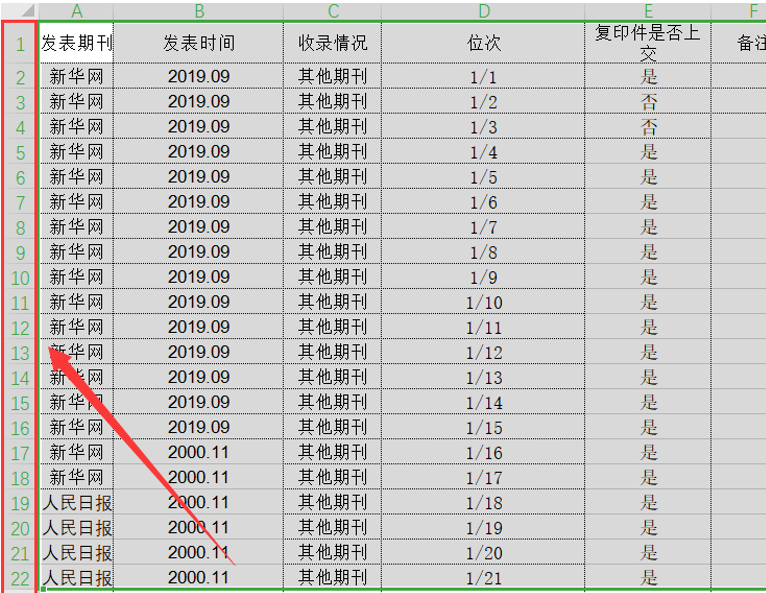Click 人民日报 in row 22
The height and width of the screenshot is (593, 766).
coord(77,578)
